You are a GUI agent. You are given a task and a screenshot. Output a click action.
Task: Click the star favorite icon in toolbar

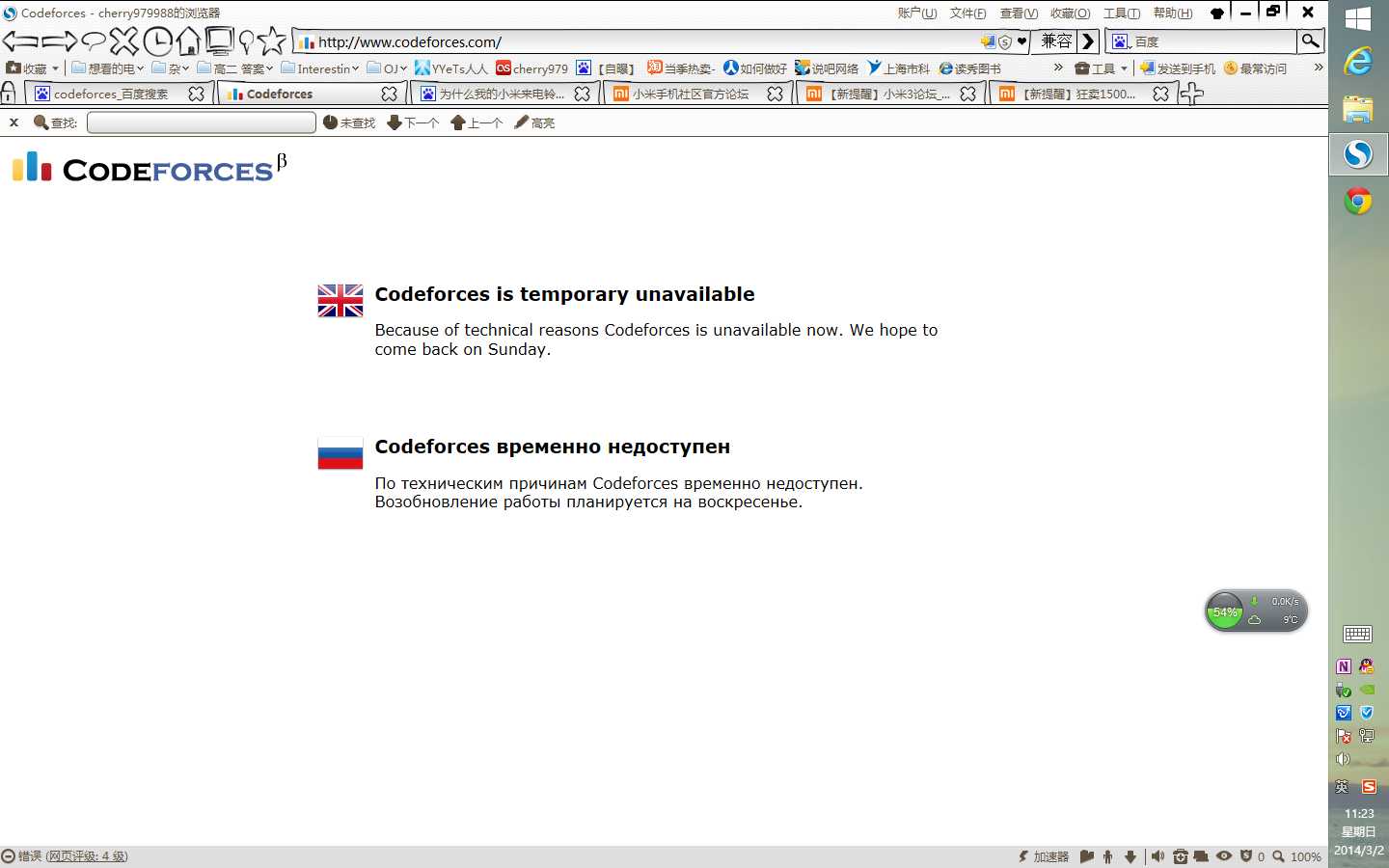(272, 41)
